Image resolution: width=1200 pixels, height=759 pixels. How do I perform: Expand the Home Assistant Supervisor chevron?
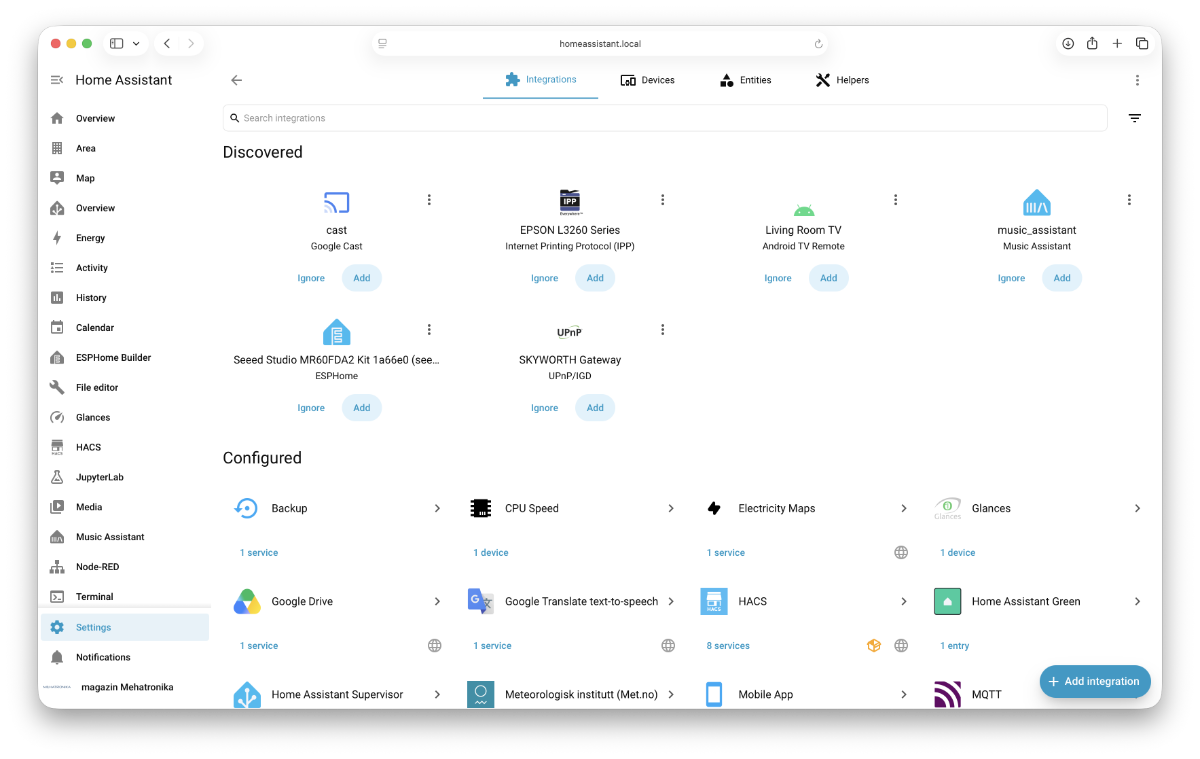click(437, 694)
